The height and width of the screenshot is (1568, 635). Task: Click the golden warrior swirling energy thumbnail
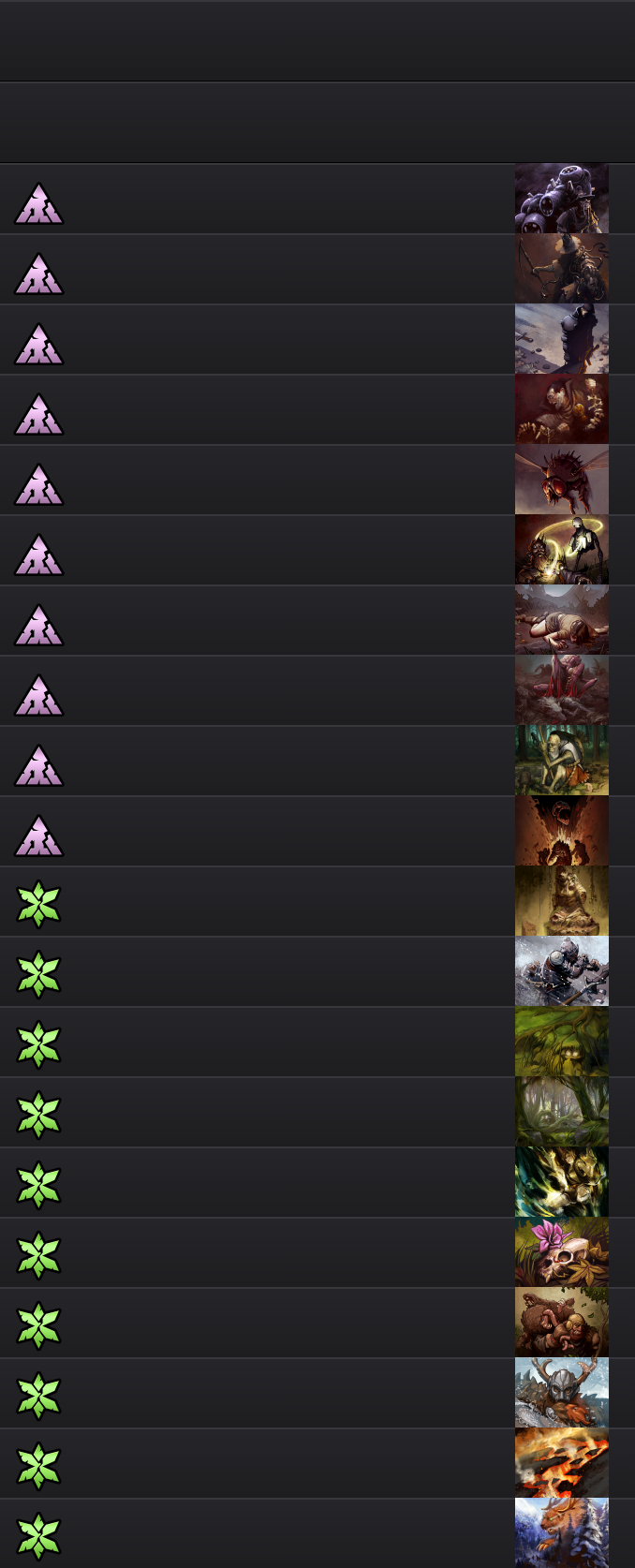tap(562, 1182)
